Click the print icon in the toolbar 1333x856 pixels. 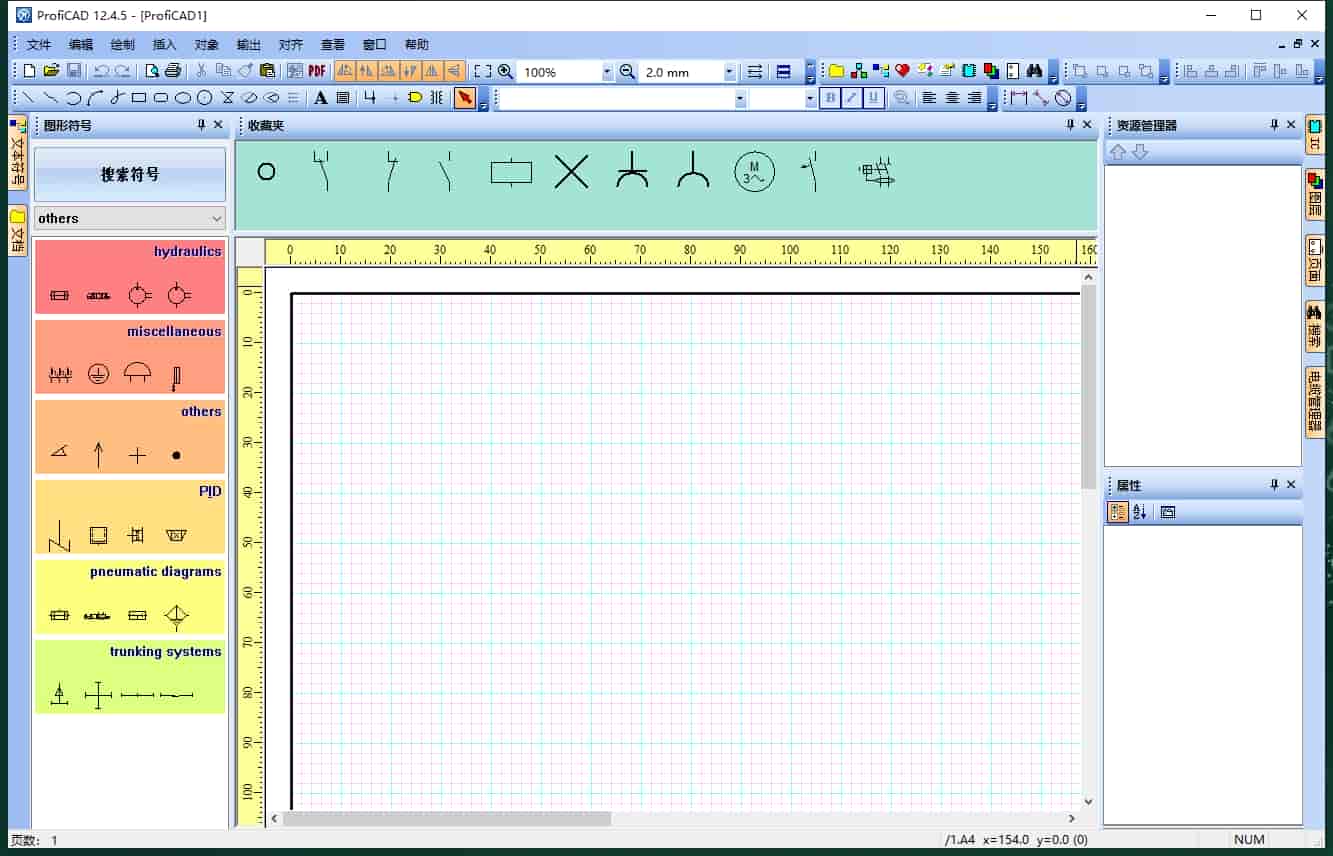point(171,71)
